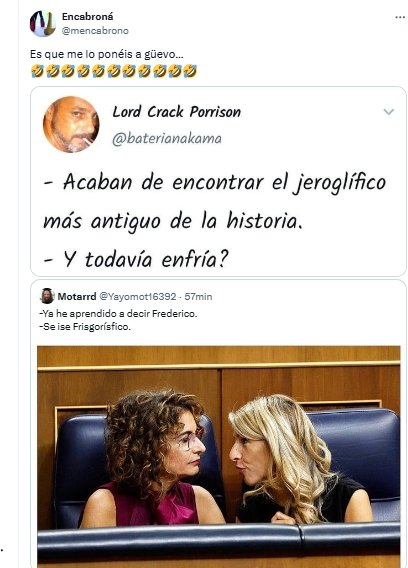Image resolution: width=408 pixels, height=568 pixels.
Task: Click the @mencabrono handle
Action: [x=95, y=31]
